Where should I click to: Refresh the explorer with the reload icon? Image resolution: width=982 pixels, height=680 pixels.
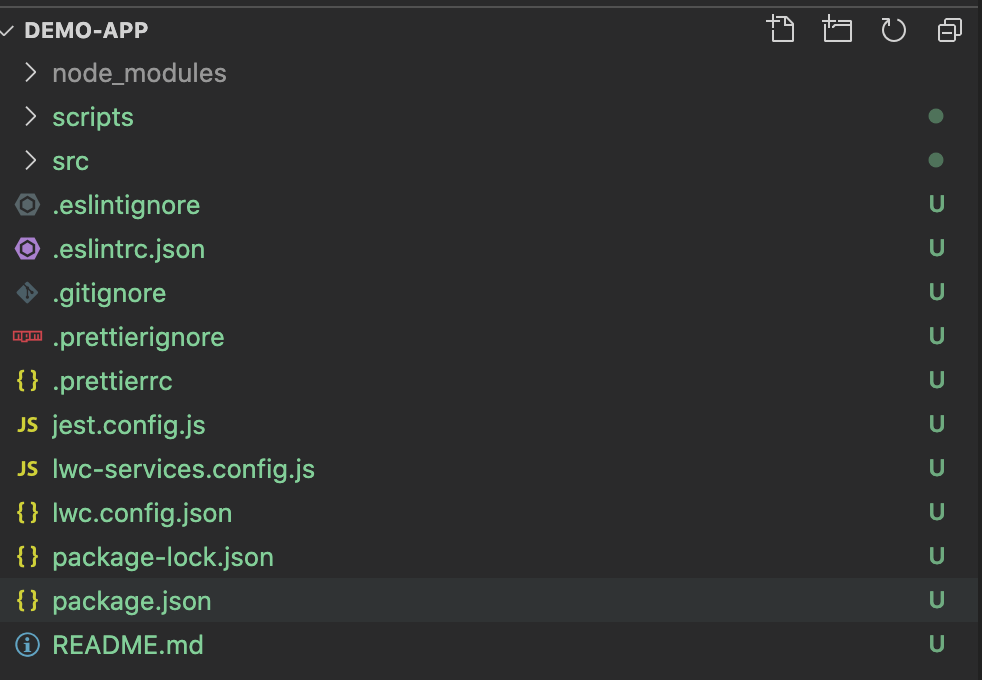893,29
